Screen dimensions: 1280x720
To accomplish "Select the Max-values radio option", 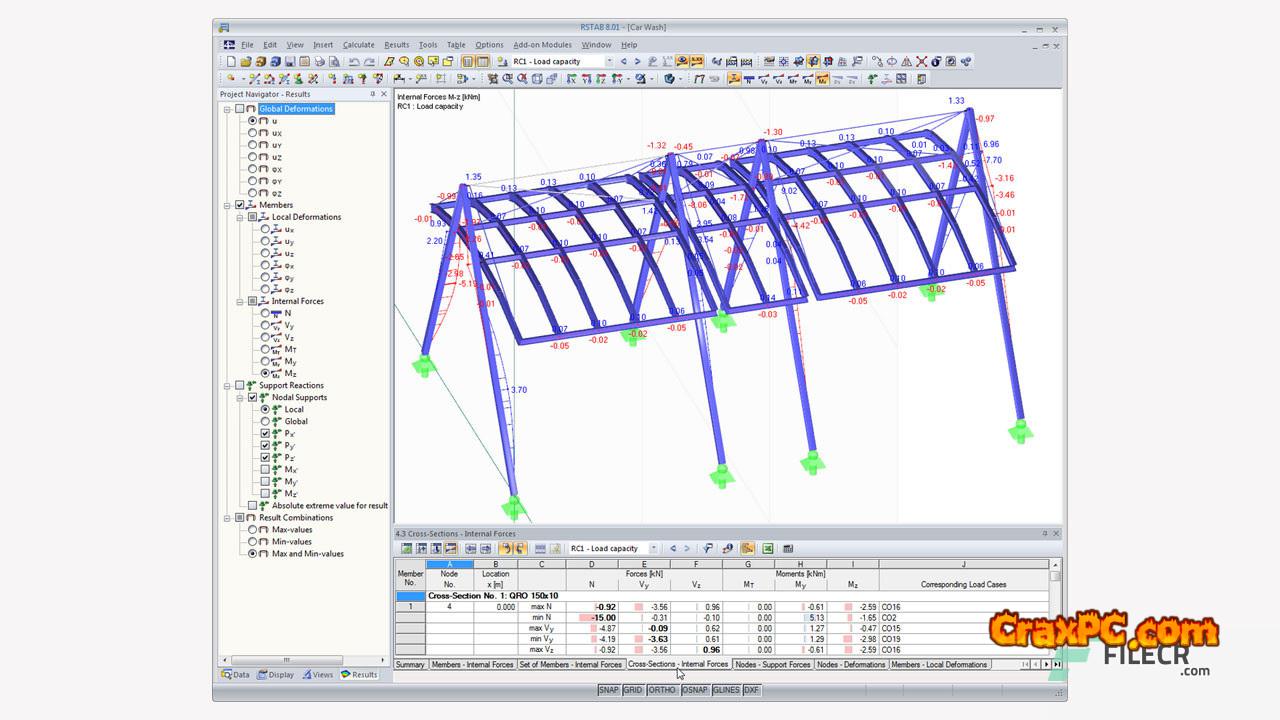I will [x=252, y=530].
